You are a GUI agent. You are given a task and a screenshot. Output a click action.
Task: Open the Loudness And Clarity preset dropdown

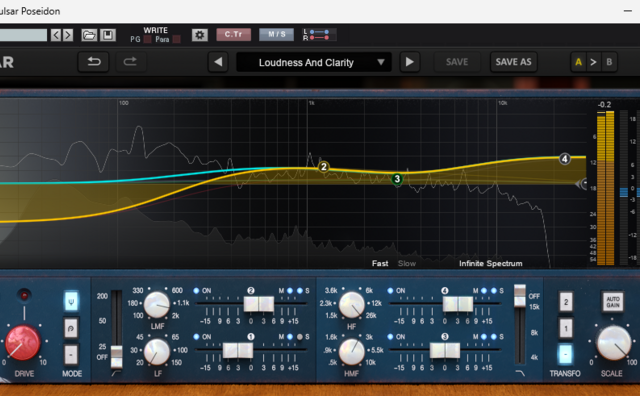point(314,62)
